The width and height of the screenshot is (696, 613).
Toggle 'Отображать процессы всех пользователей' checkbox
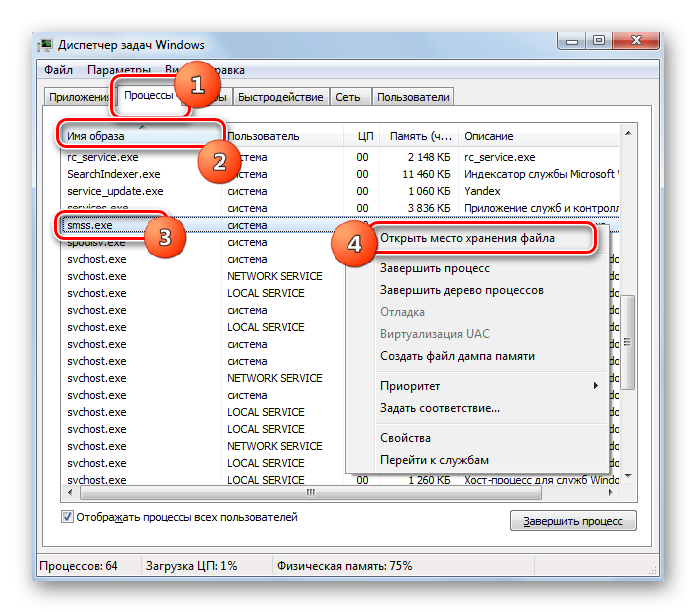(x=68, y=518)
